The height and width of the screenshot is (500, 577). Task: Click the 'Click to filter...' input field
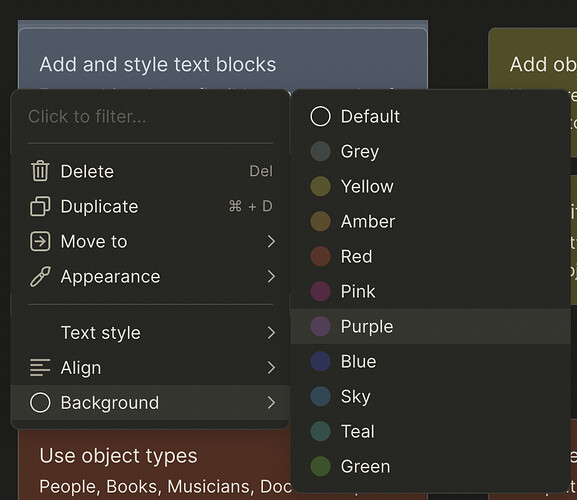[x=150, y=117]
